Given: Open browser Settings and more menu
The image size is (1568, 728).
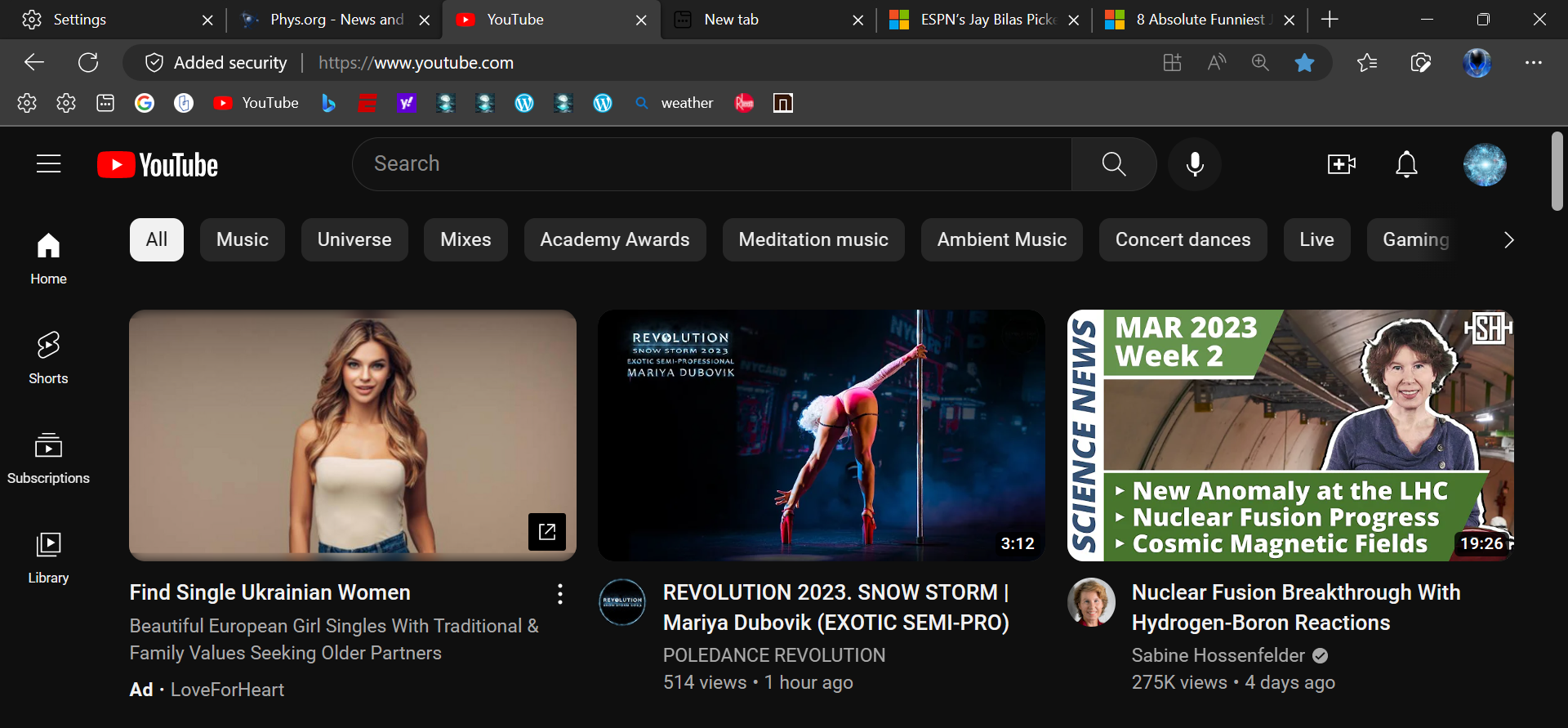Looking at the screenshot, I should coord(1533,63).
